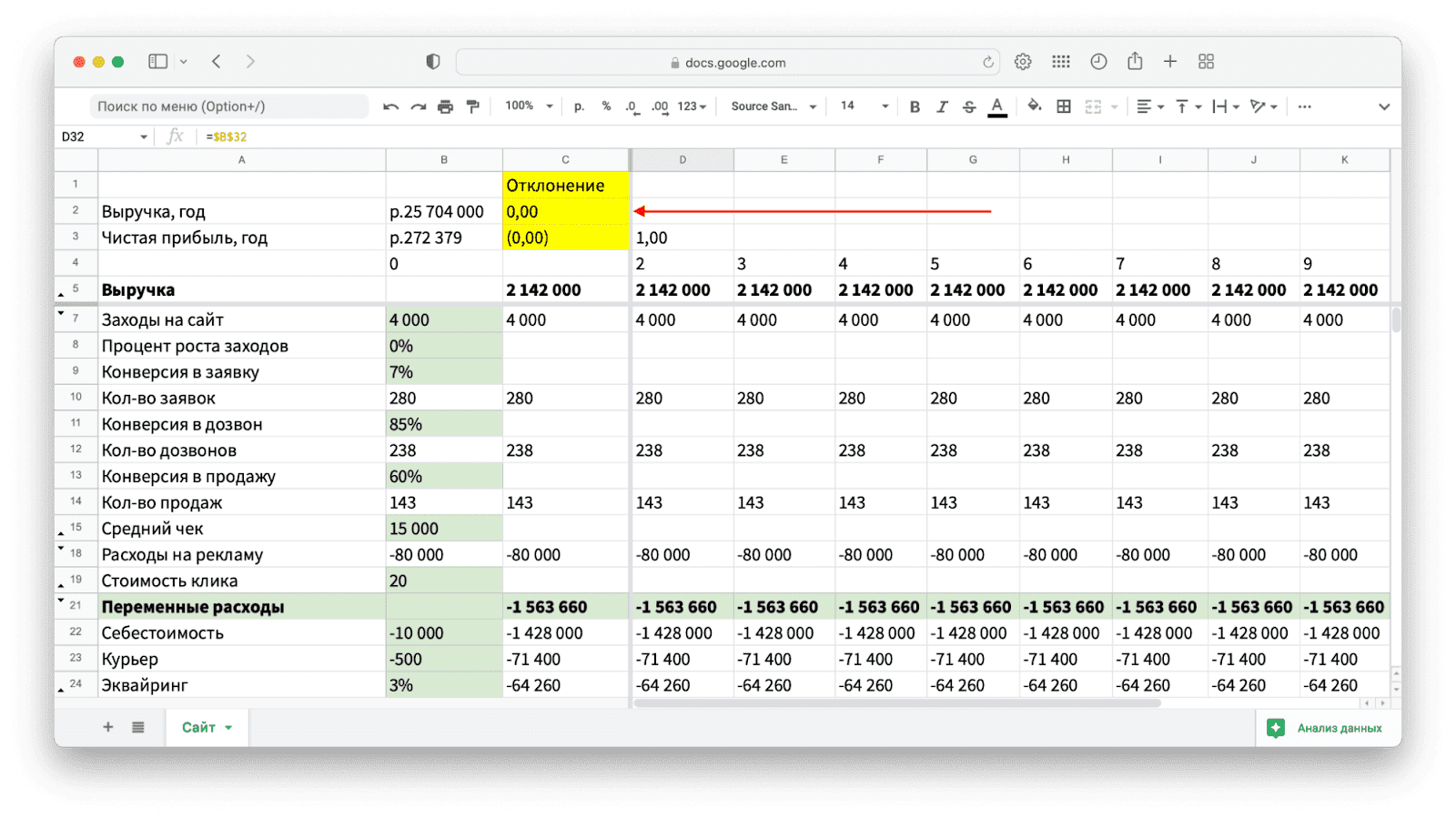The image size is (1456, 819).
Task: Toggle bold formatting
Action: (x=915, y=106)
